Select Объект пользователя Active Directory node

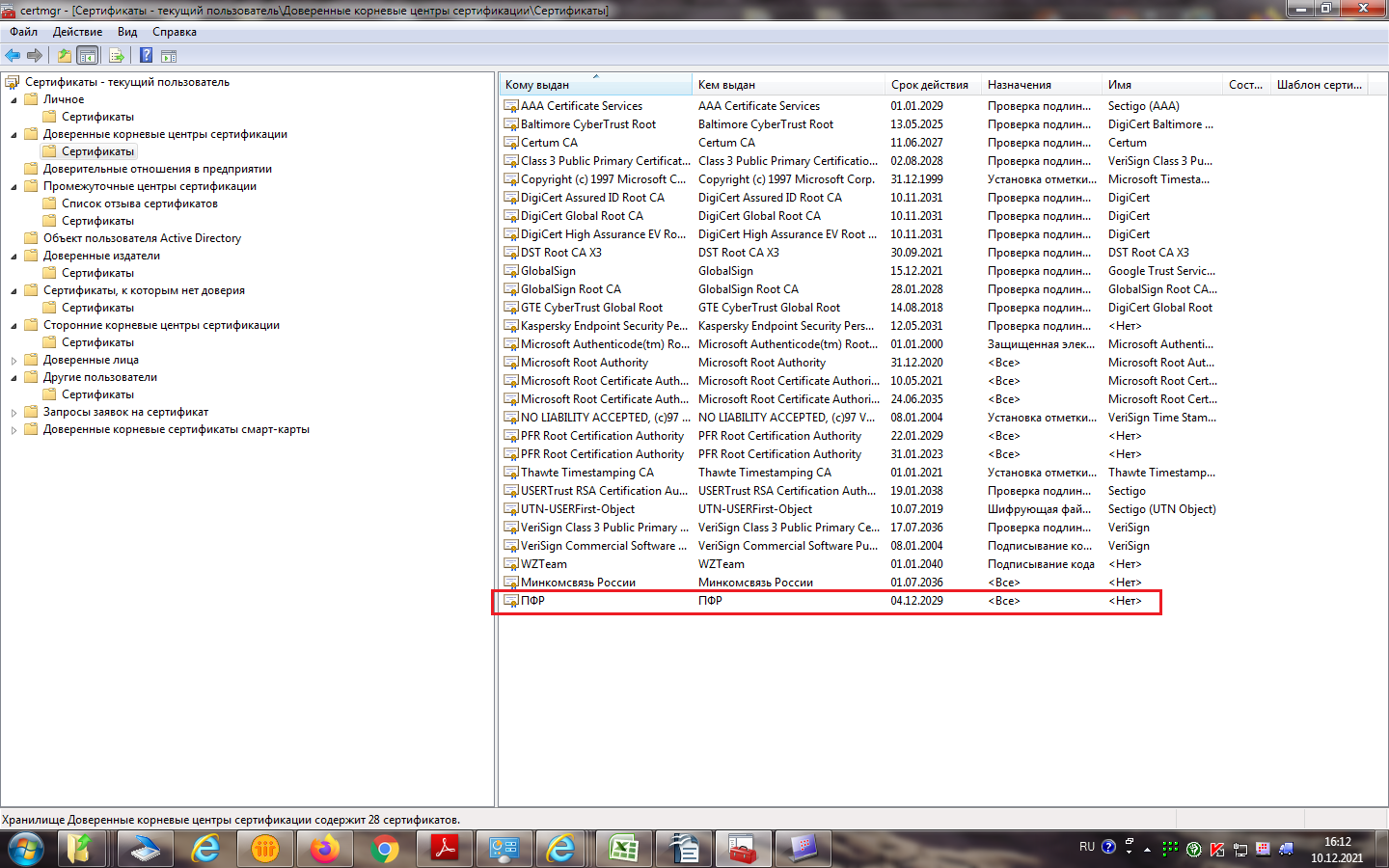pos(142,238)
